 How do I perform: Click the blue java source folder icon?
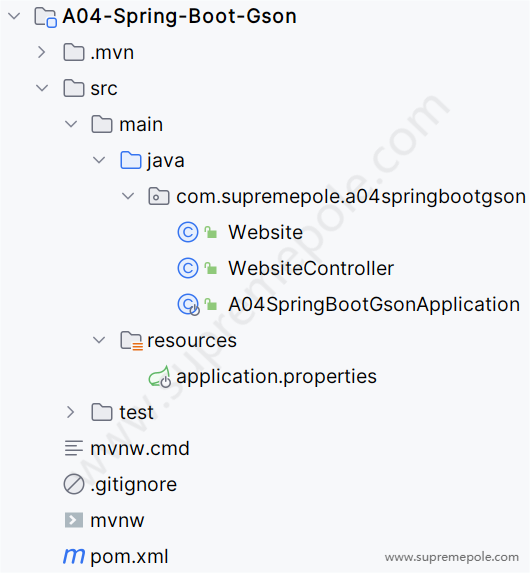(x=131, y=160)
